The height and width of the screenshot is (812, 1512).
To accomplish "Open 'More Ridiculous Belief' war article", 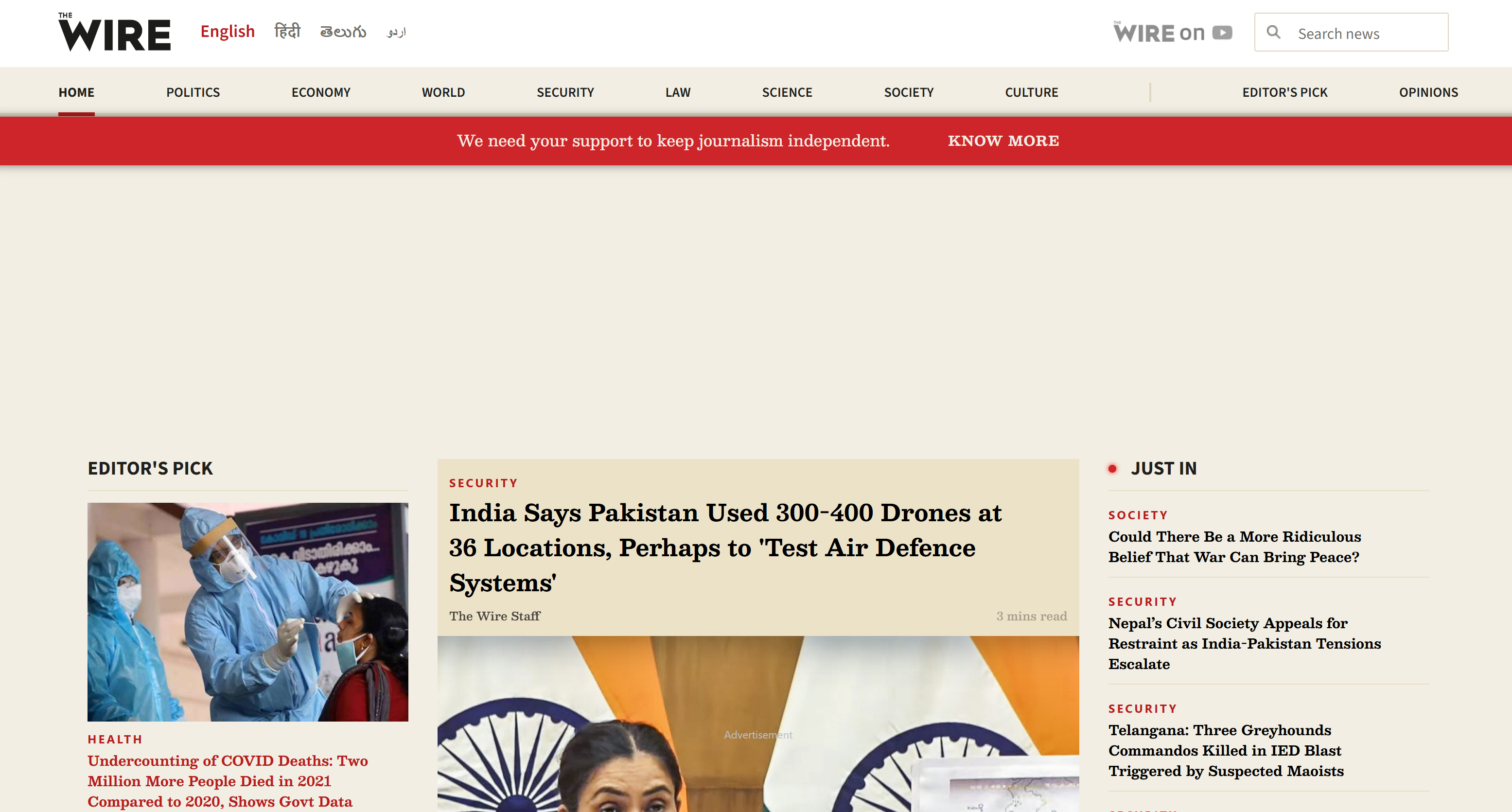I will pyautogui.click(x=1234, y=547).
